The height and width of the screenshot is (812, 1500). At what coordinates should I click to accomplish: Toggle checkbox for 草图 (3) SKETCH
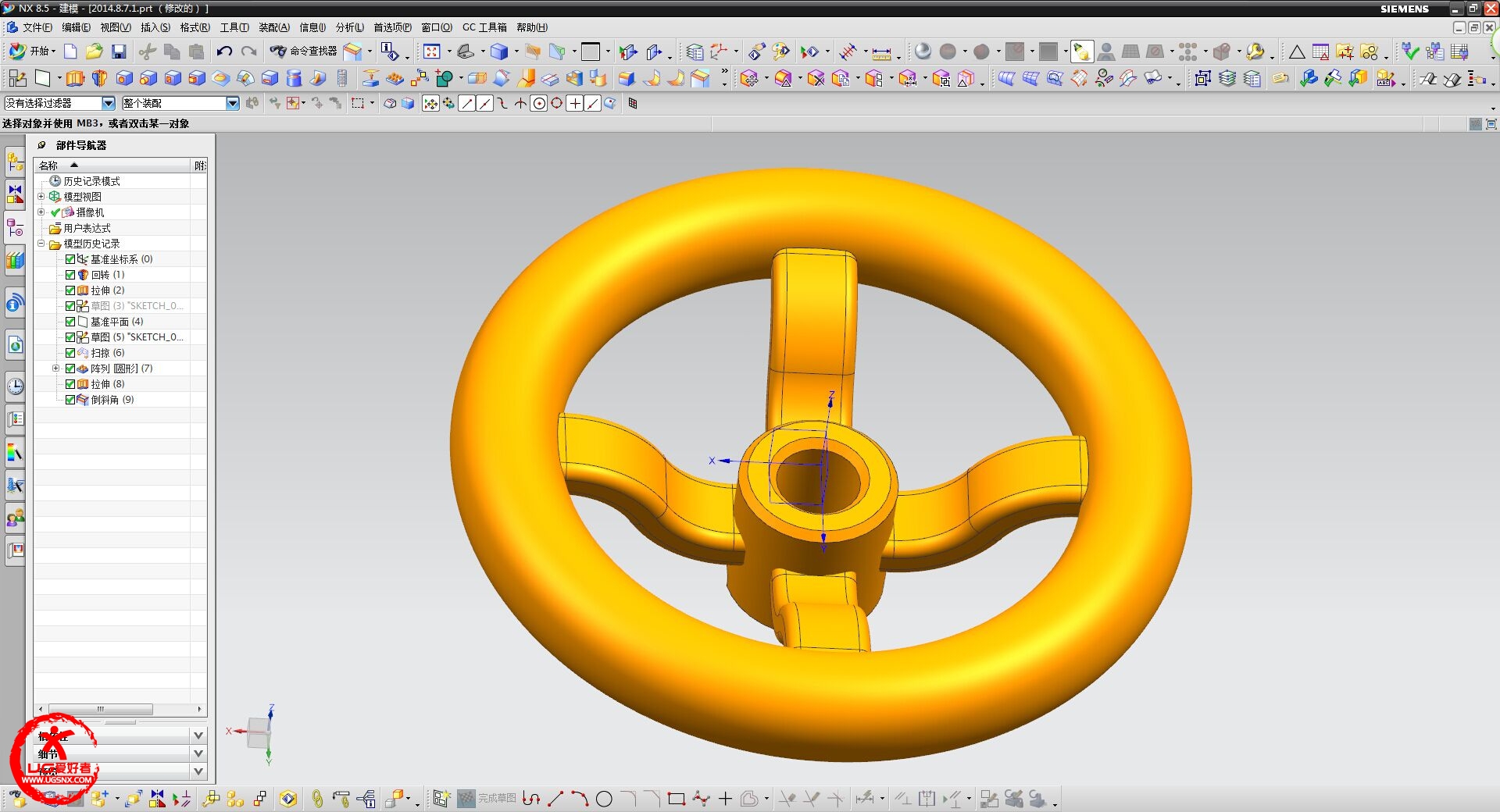tap(70, 306)
